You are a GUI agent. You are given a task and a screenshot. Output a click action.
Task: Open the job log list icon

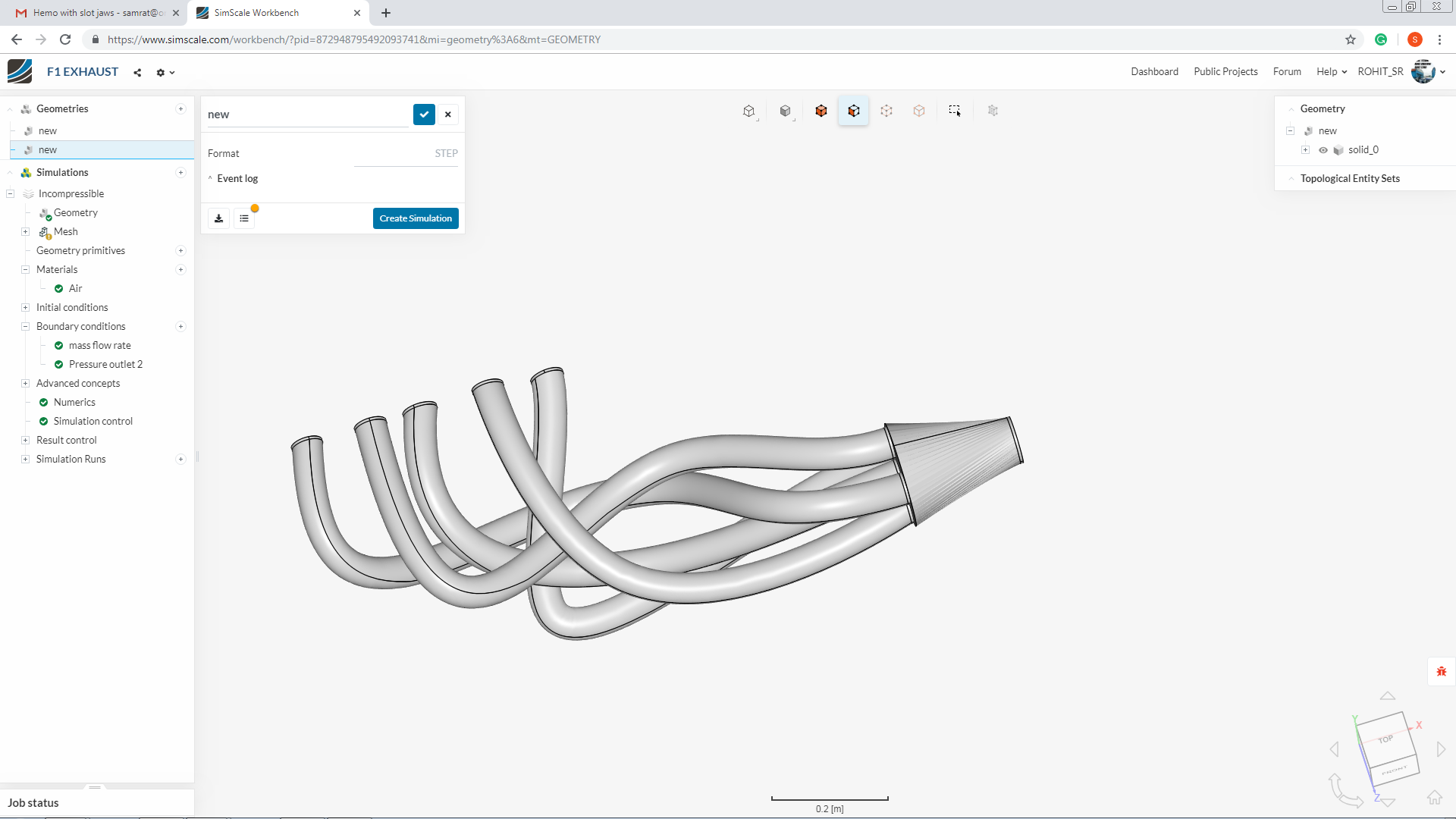244,218
